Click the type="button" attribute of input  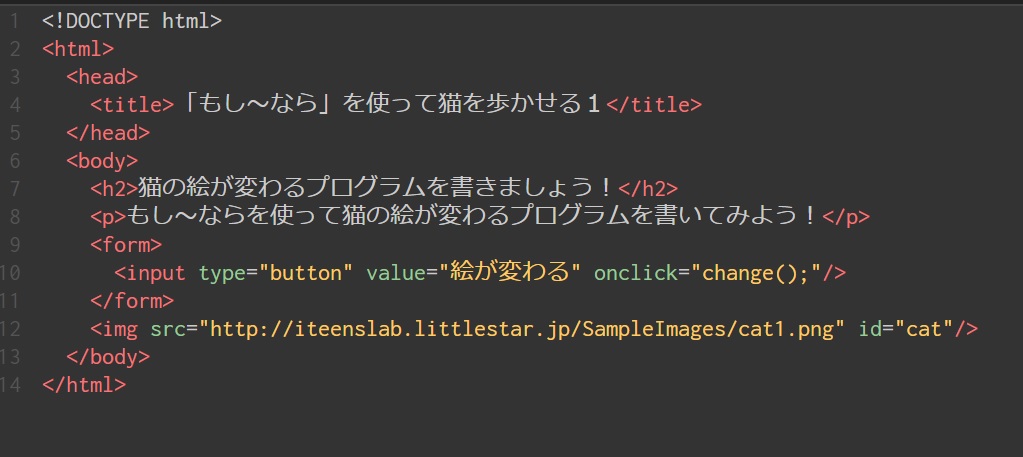point(276,272)
